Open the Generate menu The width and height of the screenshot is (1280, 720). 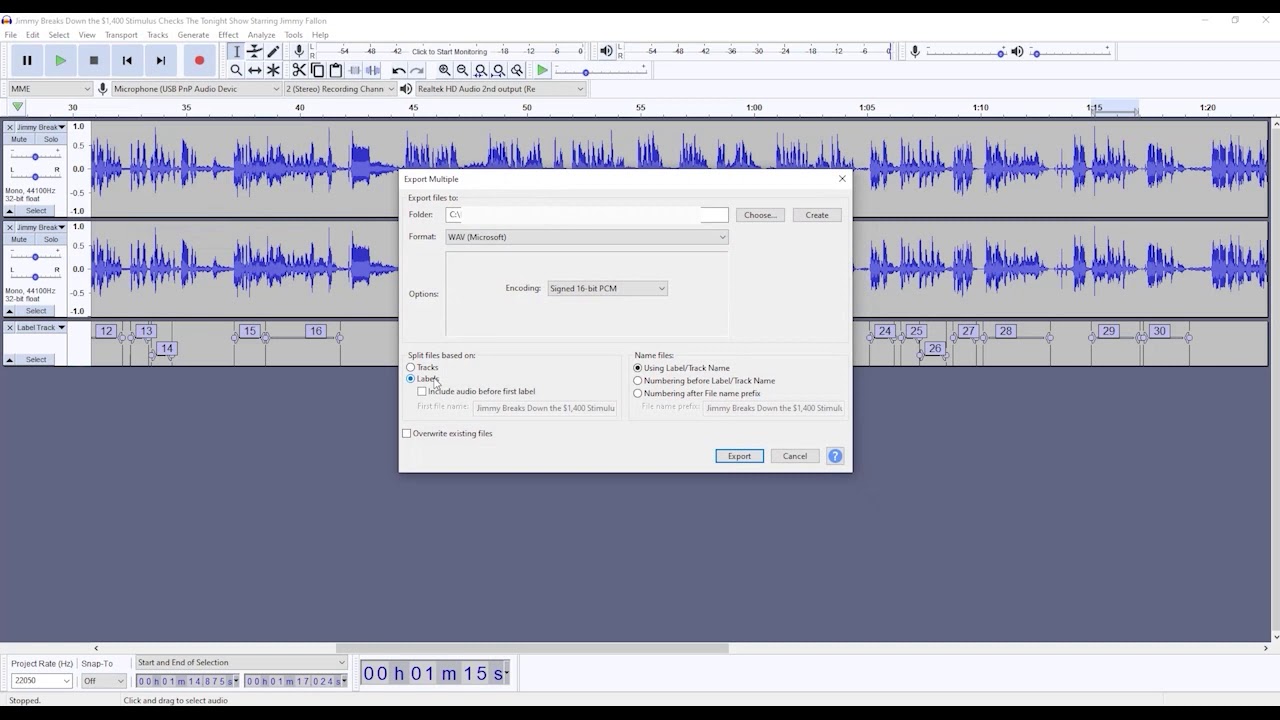[193, 35]
